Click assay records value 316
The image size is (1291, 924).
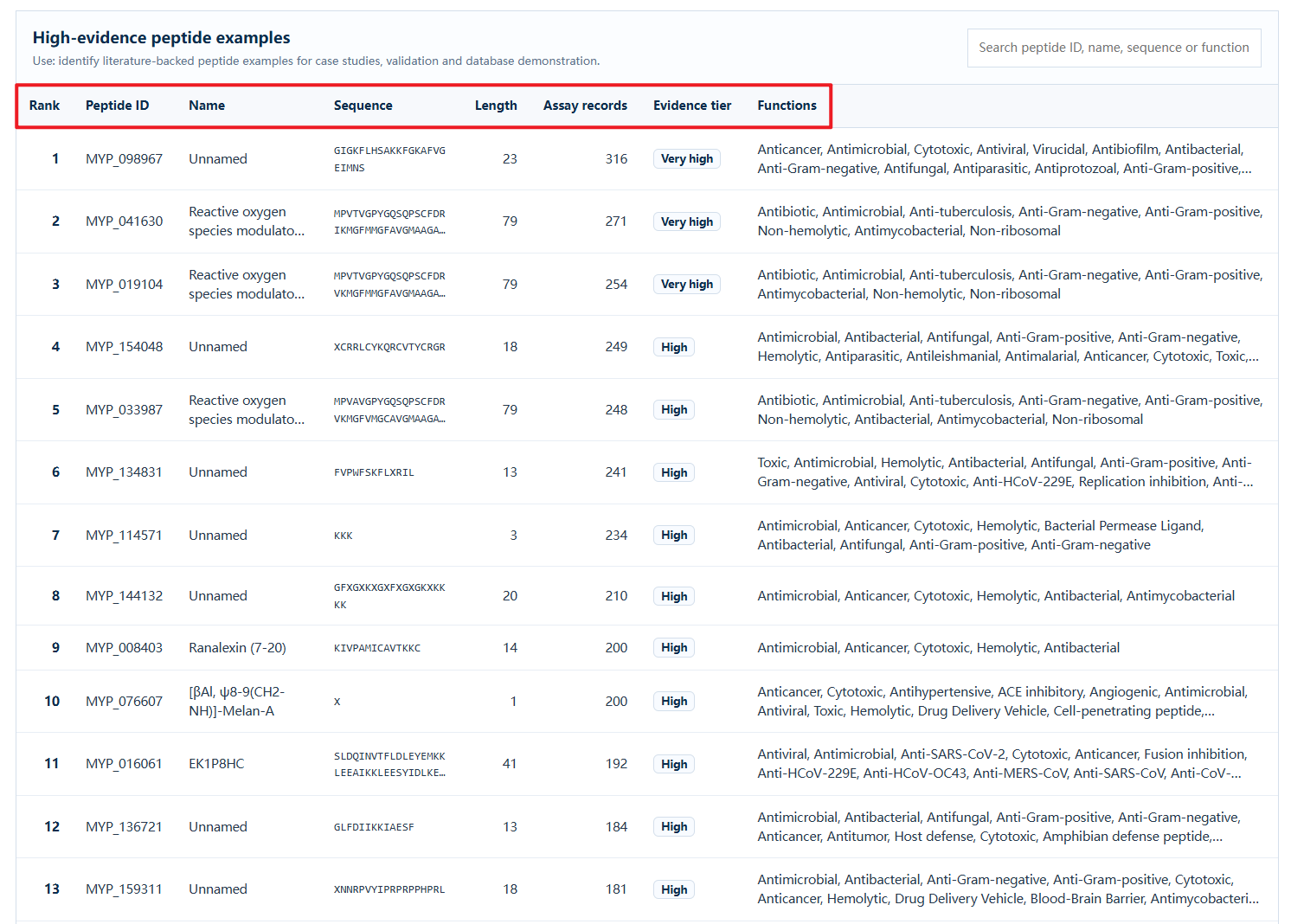[x=616, y=159]
